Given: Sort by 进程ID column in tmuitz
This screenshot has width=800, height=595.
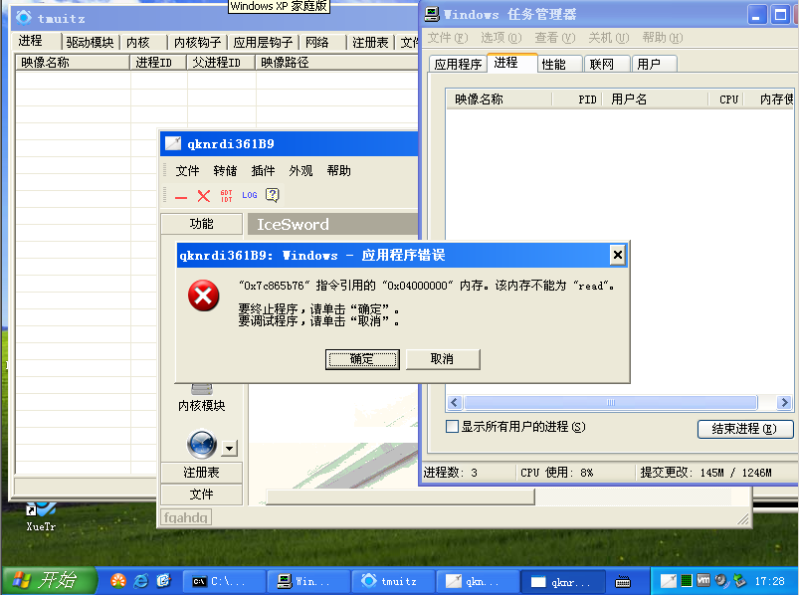Looking at the screenshot, I should coord(158,62).
